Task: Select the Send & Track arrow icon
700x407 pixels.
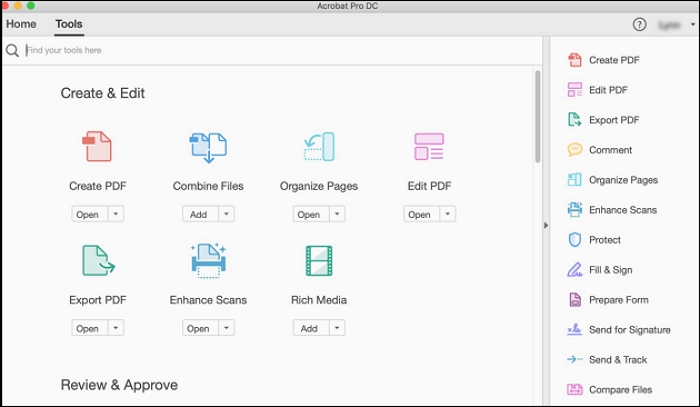Action: click(x=575, y=359)
